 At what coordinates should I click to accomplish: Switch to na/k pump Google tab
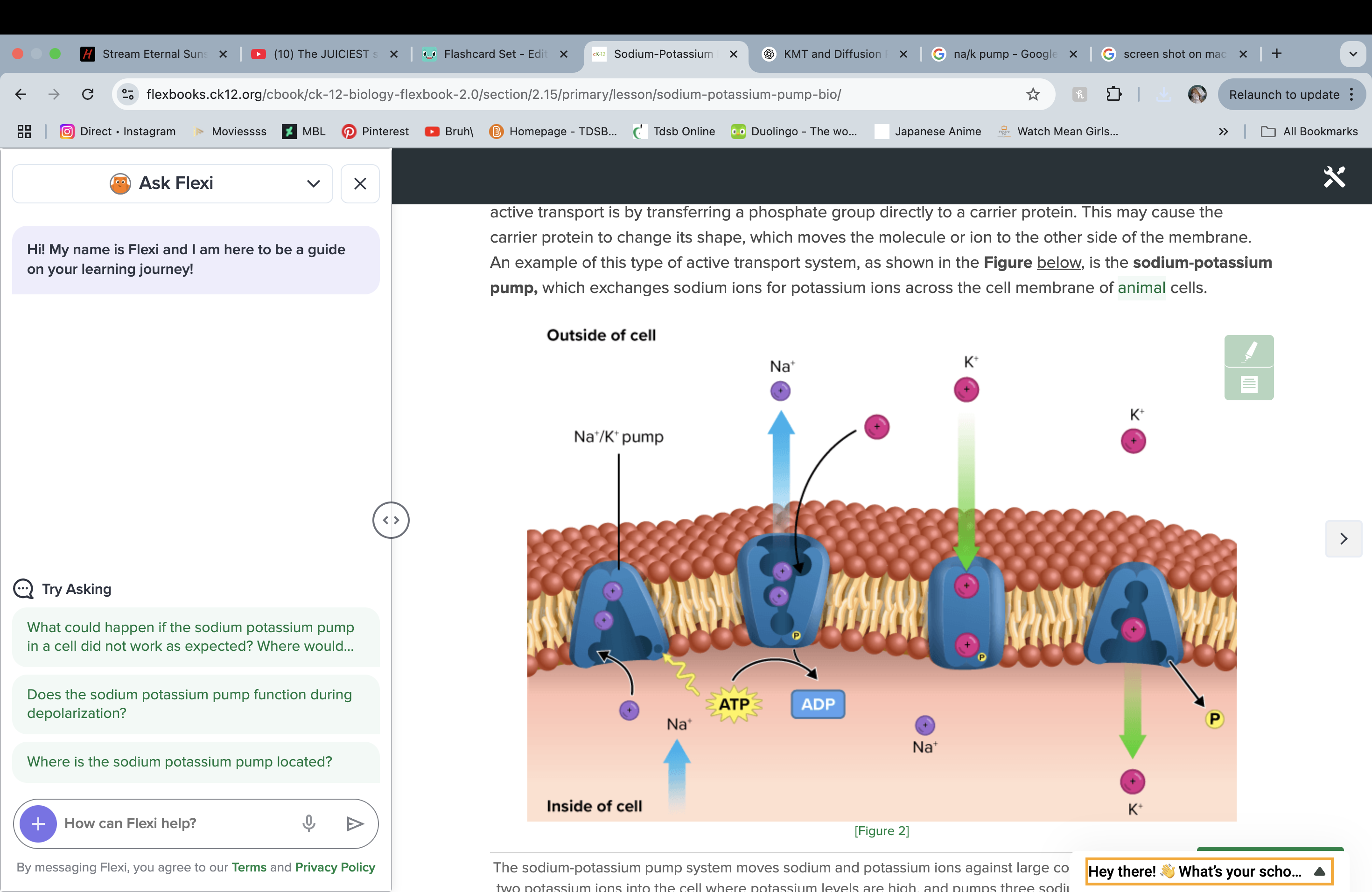1004,54
